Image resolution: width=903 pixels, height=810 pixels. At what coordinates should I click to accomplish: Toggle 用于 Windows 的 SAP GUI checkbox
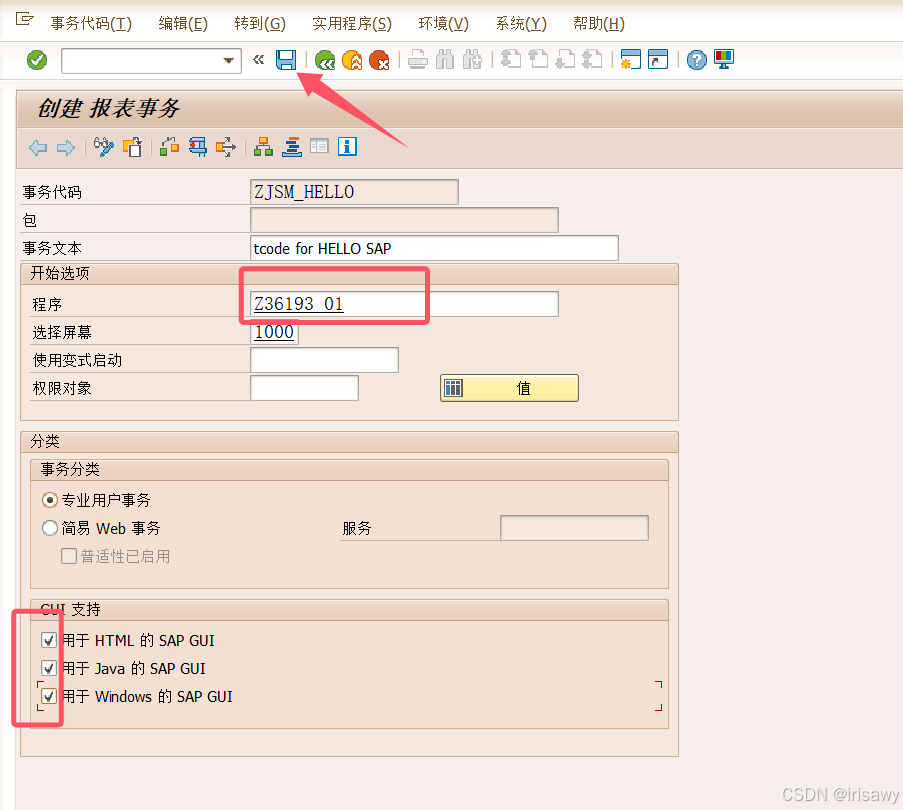pos(49,696)
